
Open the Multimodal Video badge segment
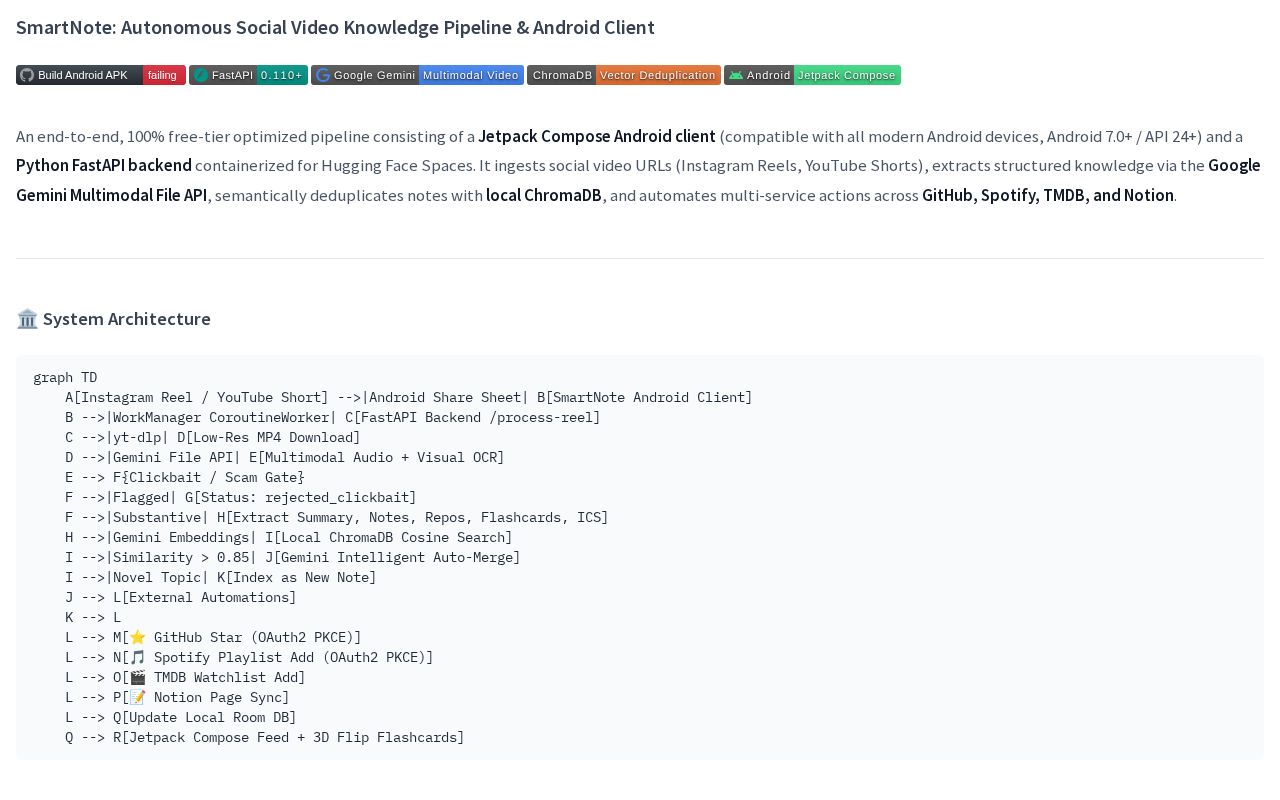pos(471,75)
